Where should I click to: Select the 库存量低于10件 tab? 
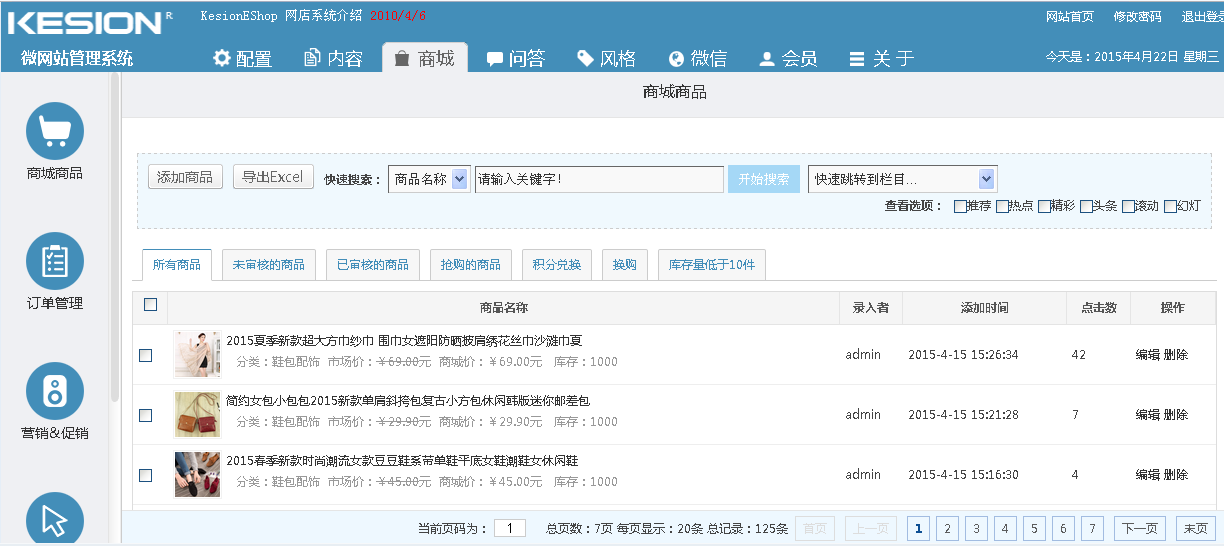(711, 265)
